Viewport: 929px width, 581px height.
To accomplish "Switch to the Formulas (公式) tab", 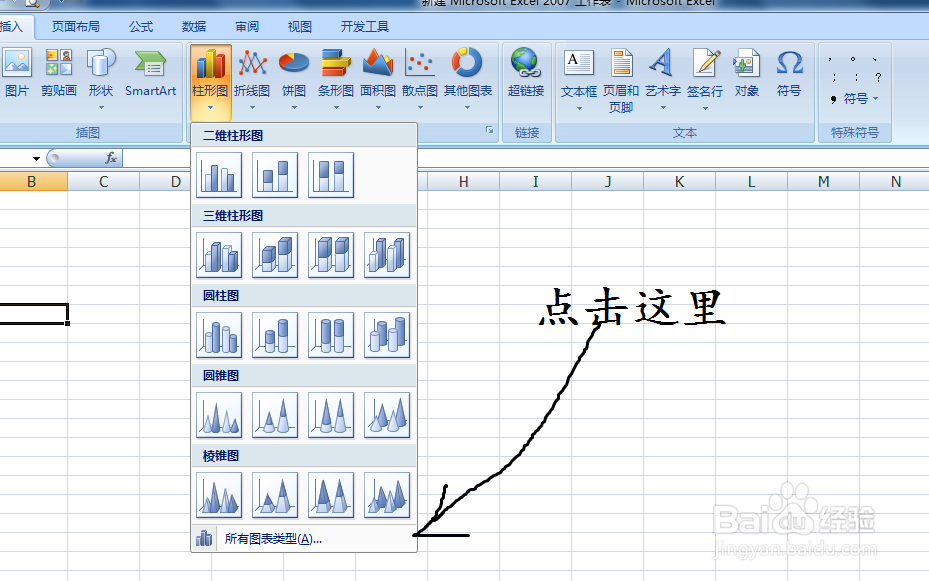I will (x=141, y=27).
